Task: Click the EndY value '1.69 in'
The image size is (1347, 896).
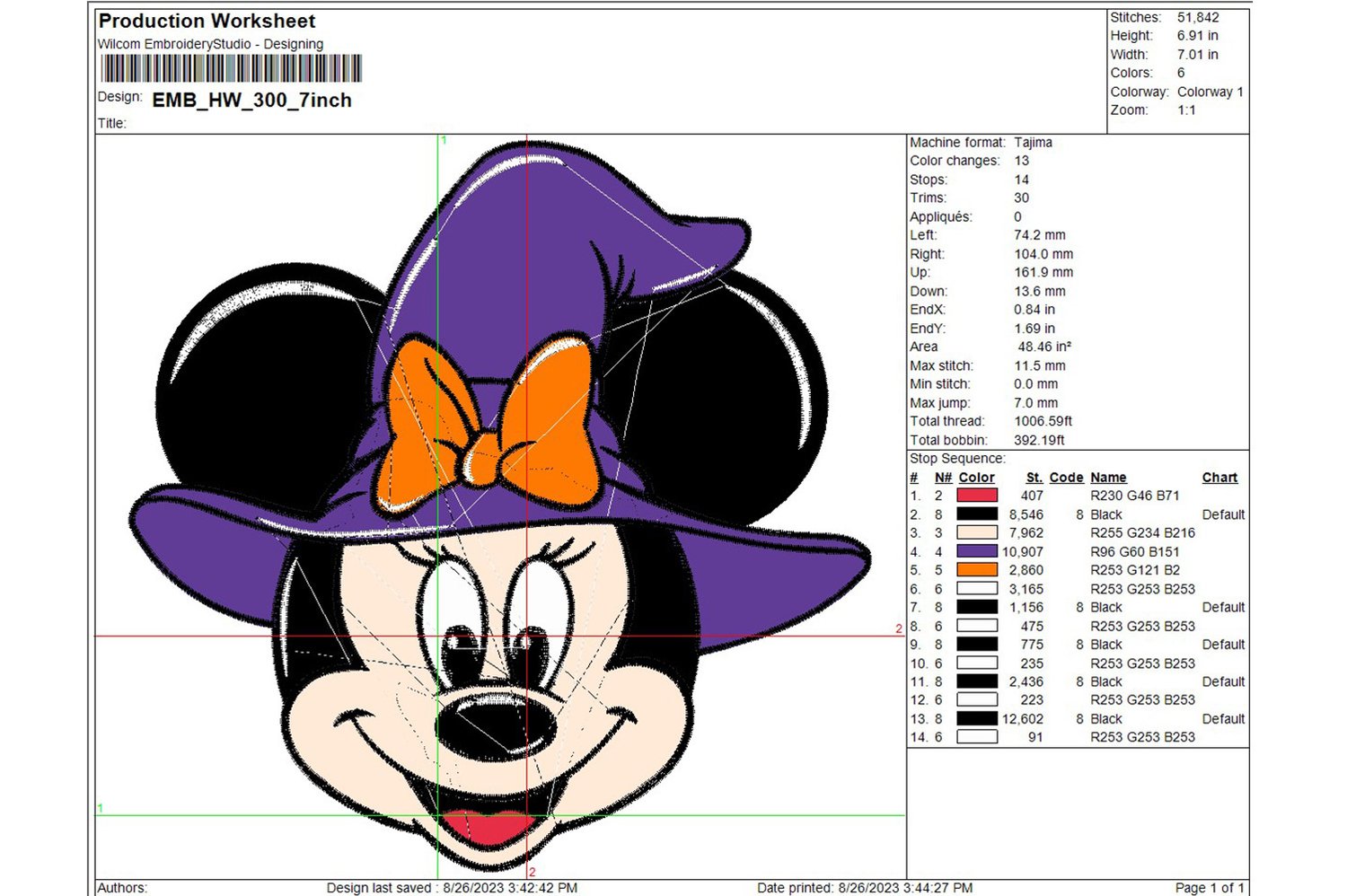Action: pos(1034,329)
